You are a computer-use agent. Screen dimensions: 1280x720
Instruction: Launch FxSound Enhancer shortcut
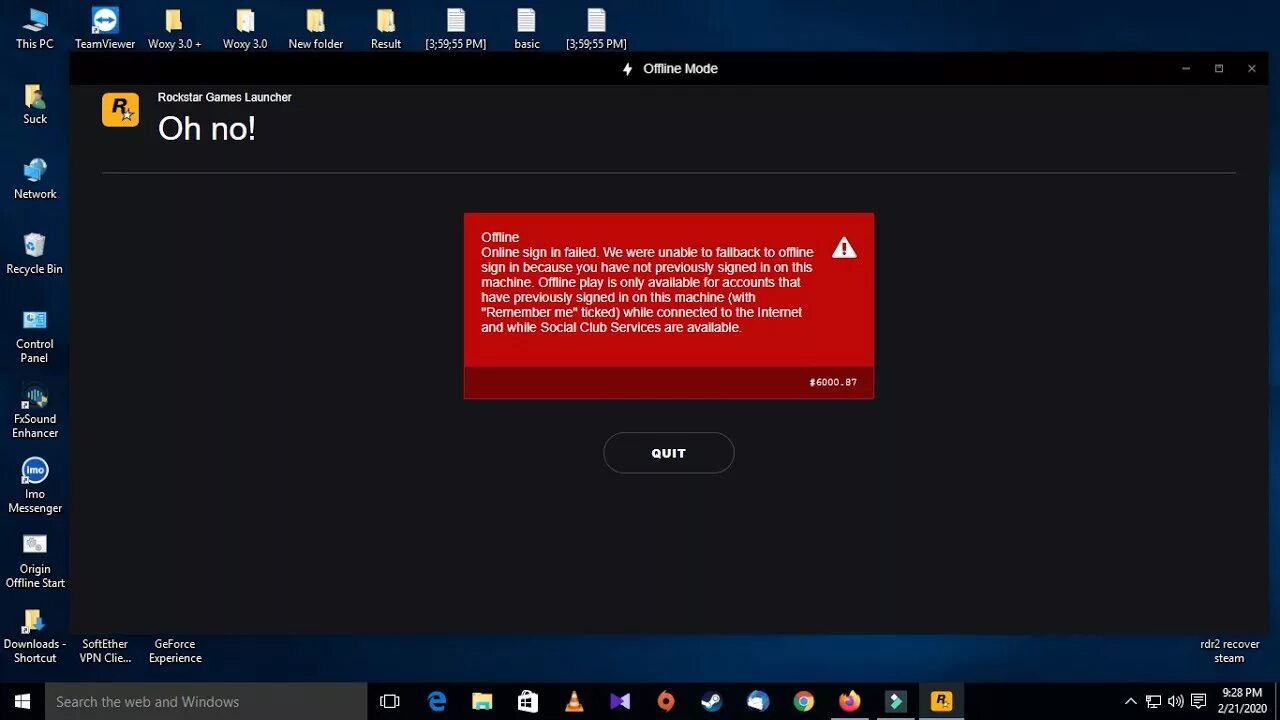35,411
